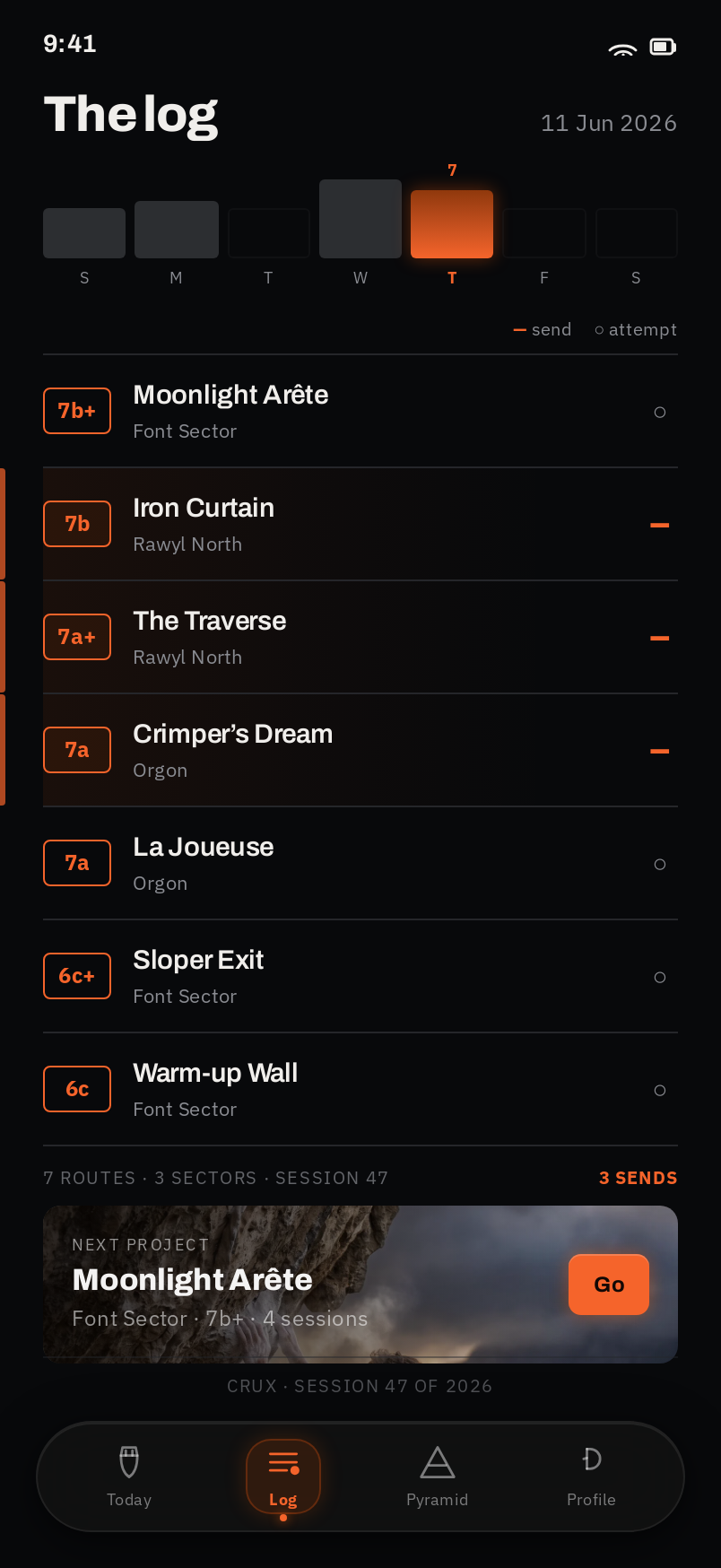Toggle send marker for Iron Curtain
Image resolution: width=721 pixels, height=1568 pixels.
click(660, 525)
